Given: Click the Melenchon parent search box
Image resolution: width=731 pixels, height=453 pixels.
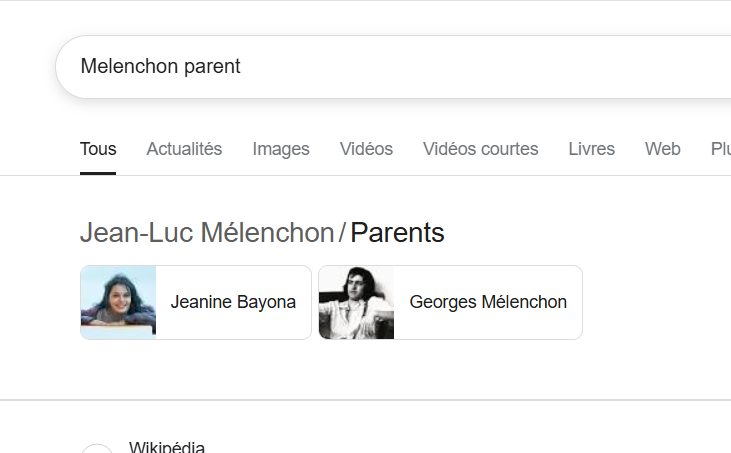Looking at the screenshot, I should (x=400, y=67).
